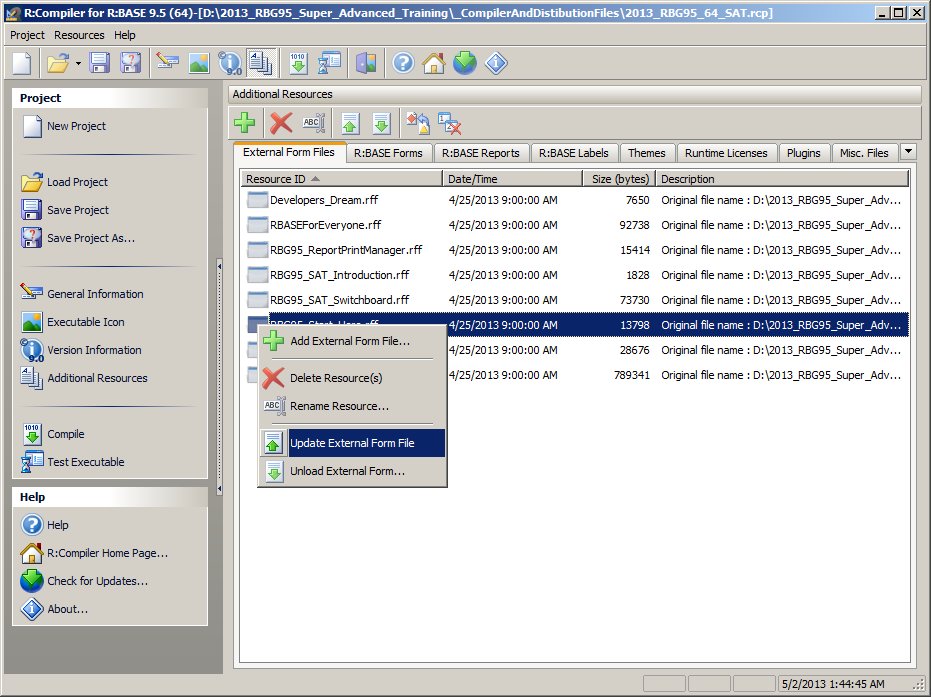Open the Runtime Licenses tab
Screen dimensions: 931x697
pyautogui.click(x=726, y=153)
